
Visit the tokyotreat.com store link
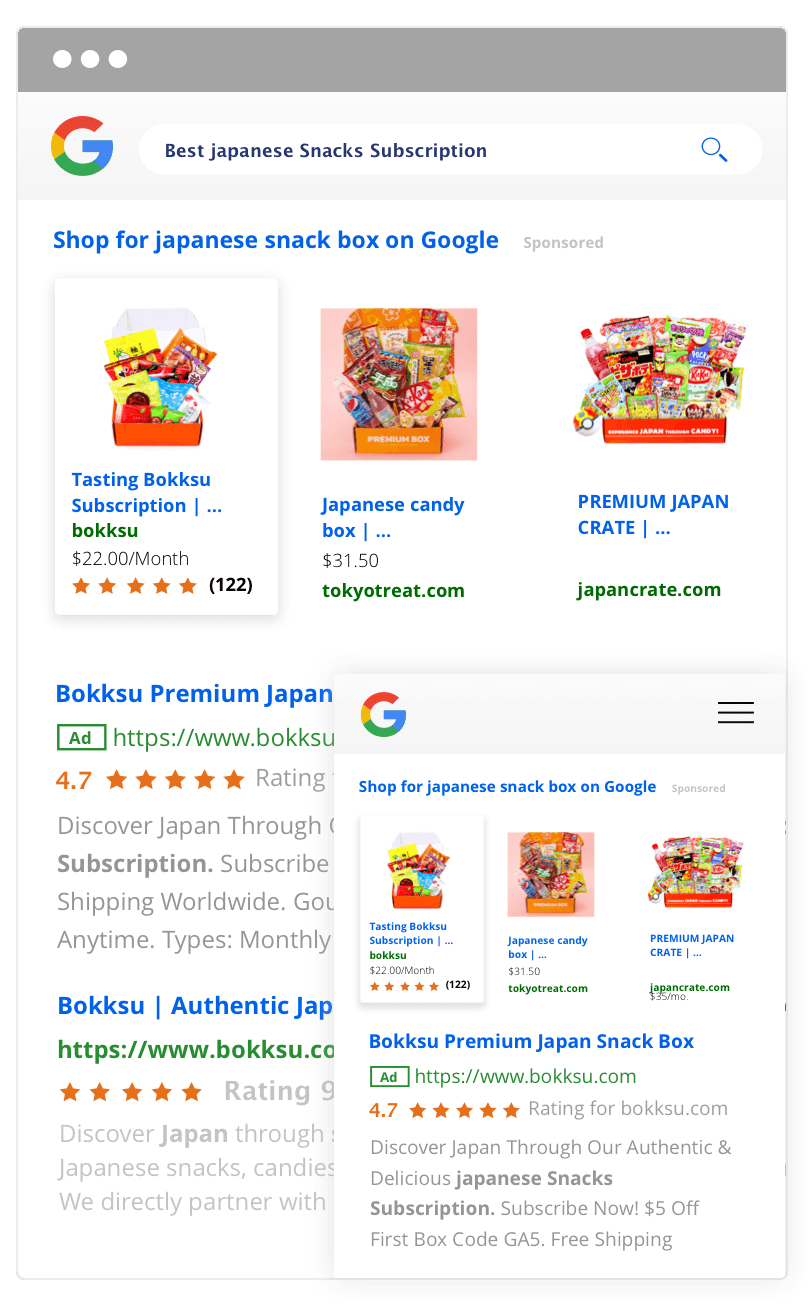tap(393, 591)
